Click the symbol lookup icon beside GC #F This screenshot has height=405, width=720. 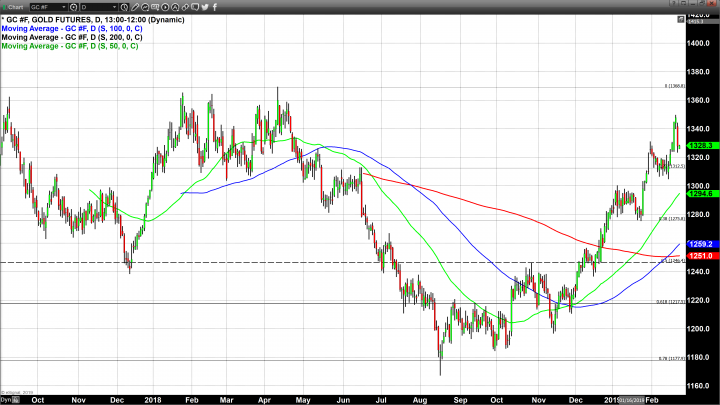(x=74, y=7)
